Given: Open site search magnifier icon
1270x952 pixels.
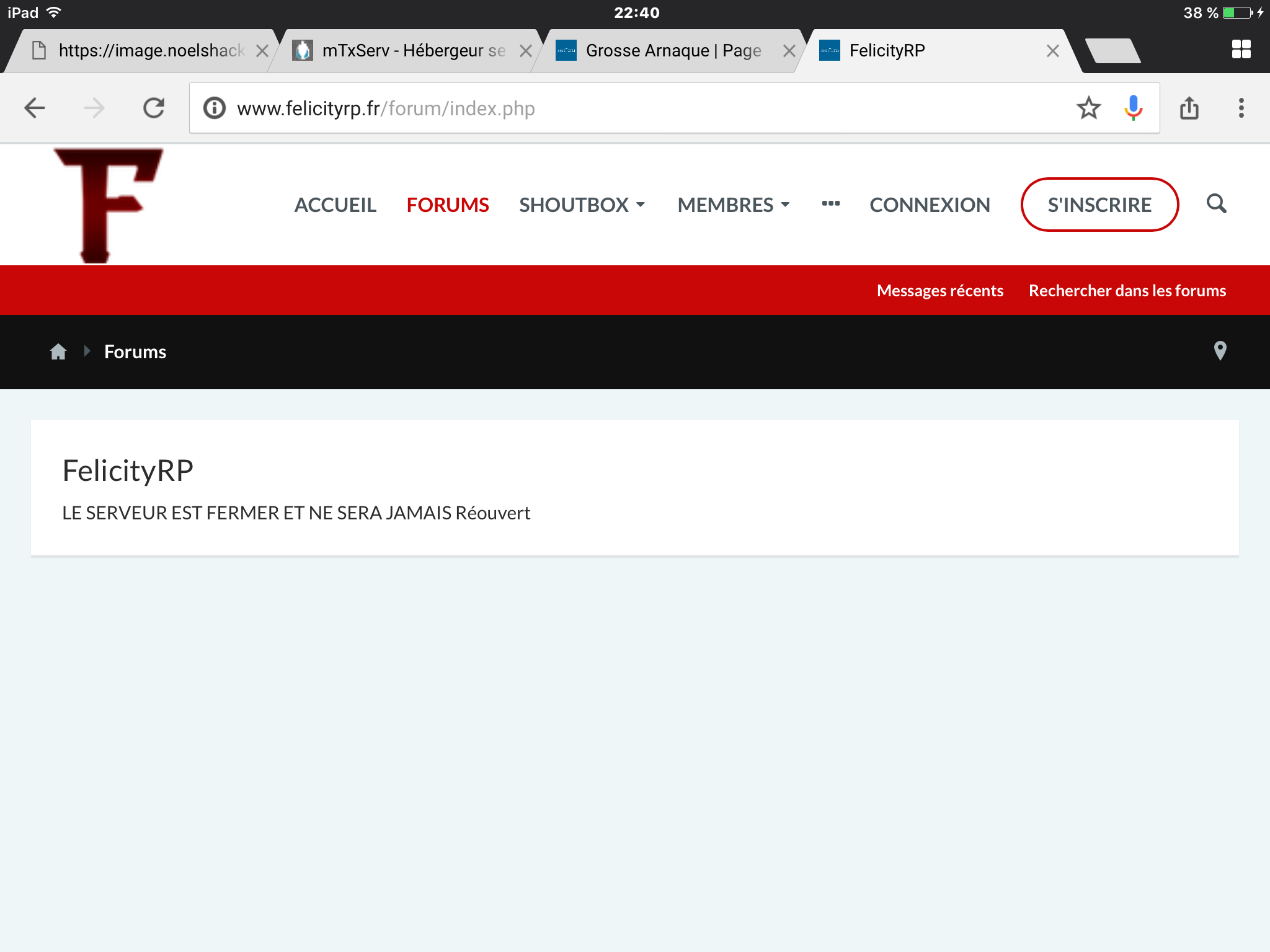Looking at the screenshot, I should tap(1217, 203).
